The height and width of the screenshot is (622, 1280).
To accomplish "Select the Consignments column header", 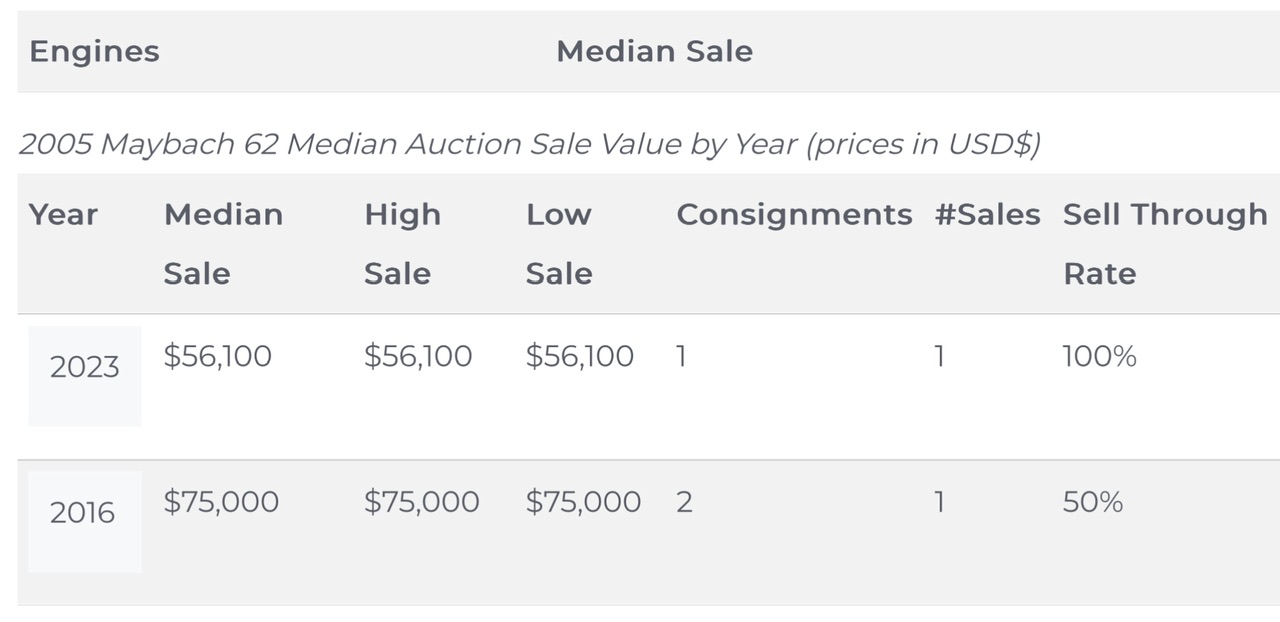I will click(794, 215).
